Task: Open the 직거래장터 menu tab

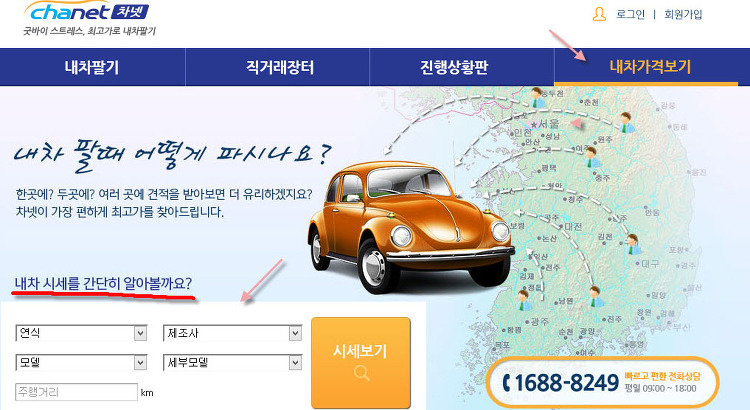Action: point(278,68)
